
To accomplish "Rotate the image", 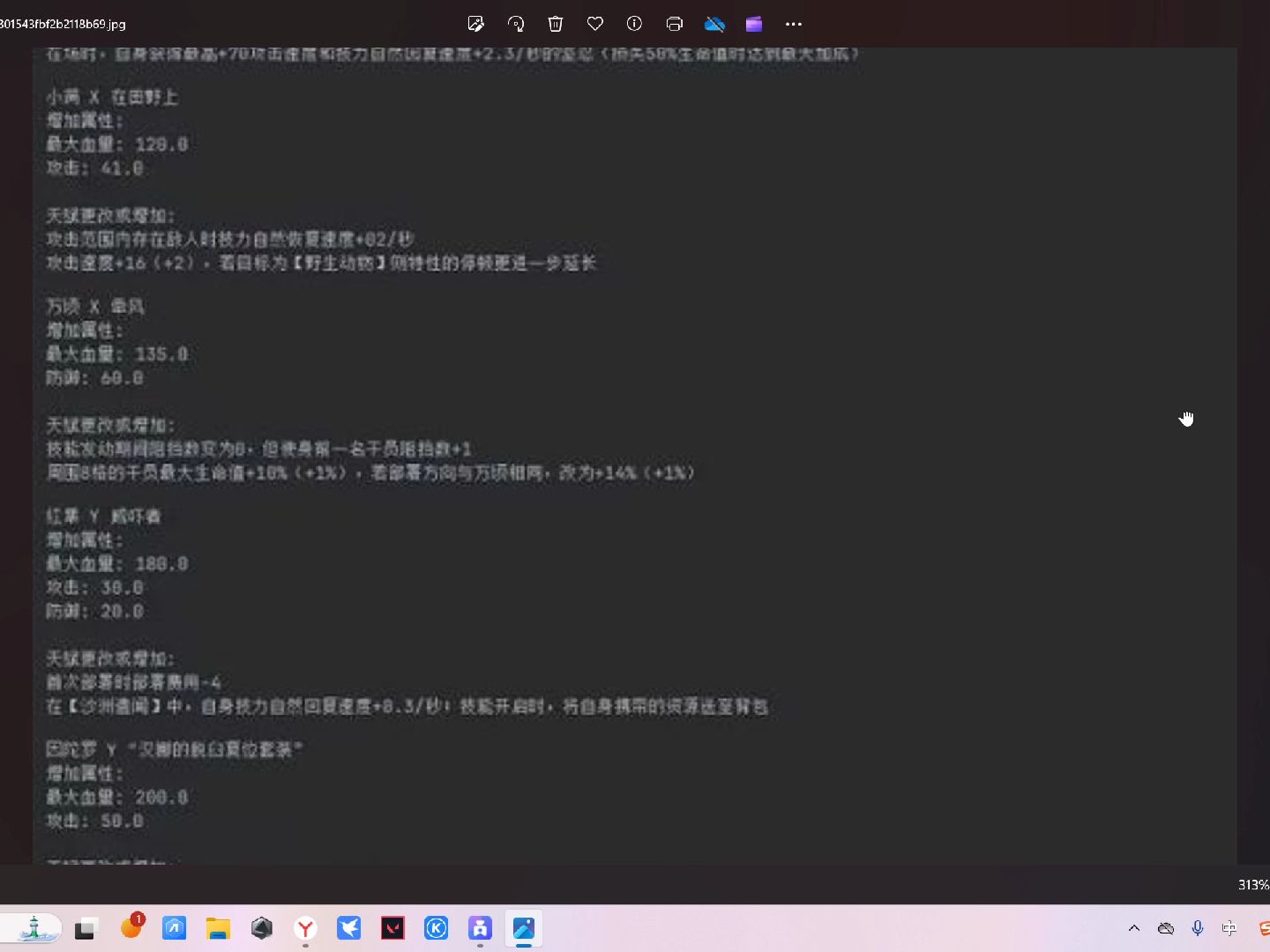I will 516,24.
